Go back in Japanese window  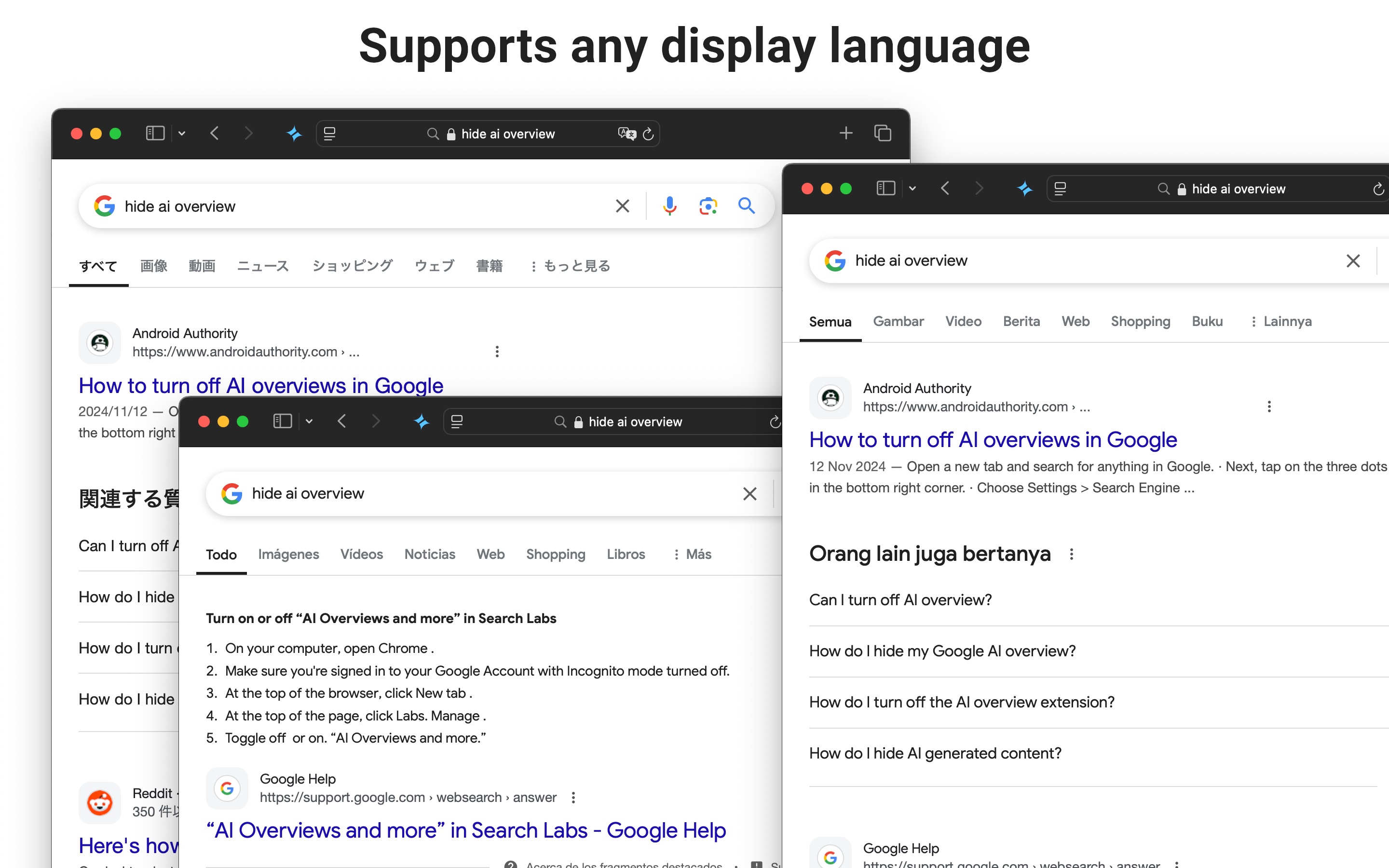click(214, 133)
